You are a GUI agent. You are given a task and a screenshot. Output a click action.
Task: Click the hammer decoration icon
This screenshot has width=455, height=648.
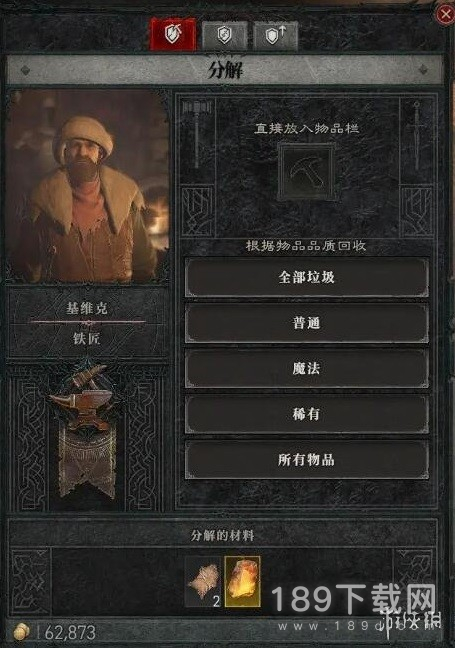(197, 134)
